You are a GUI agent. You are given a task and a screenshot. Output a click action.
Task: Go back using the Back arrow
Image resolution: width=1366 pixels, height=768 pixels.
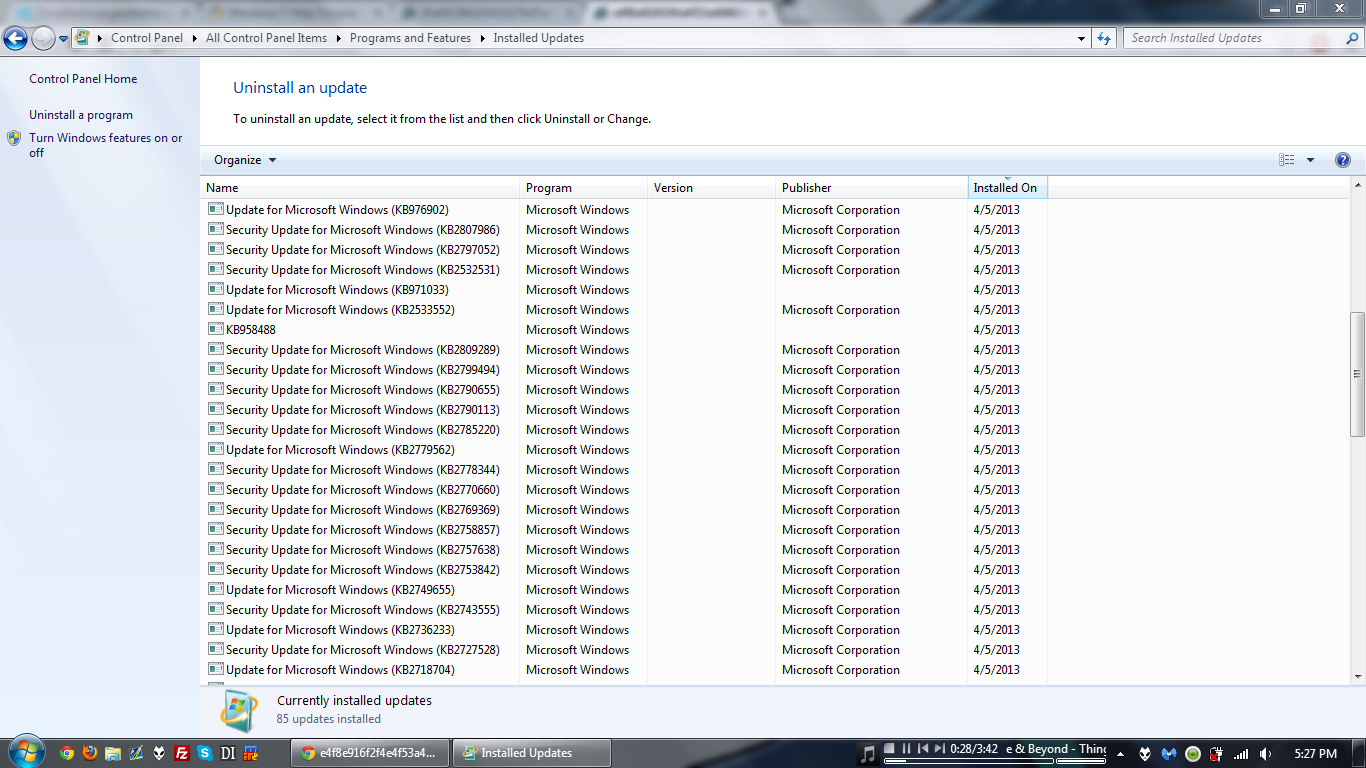pos(15,39)
